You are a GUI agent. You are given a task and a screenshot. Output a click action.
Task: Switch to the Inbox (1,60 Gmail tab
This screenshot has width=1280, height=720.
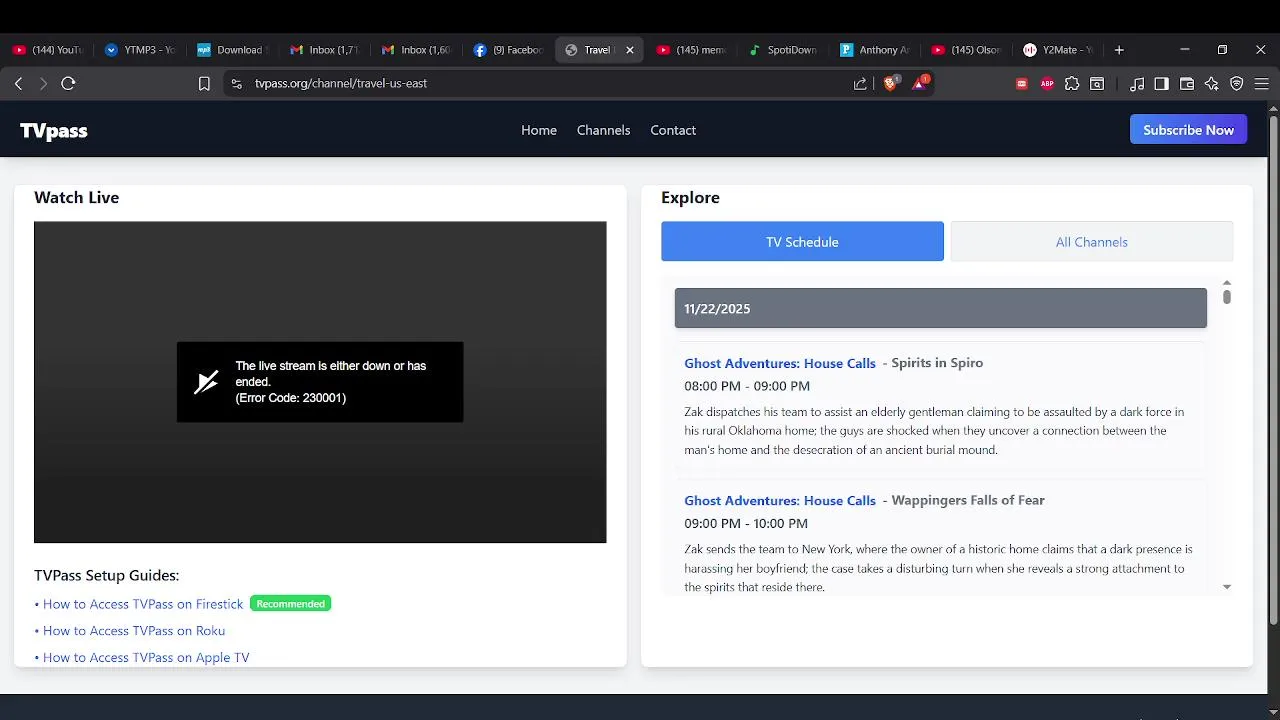416,50
